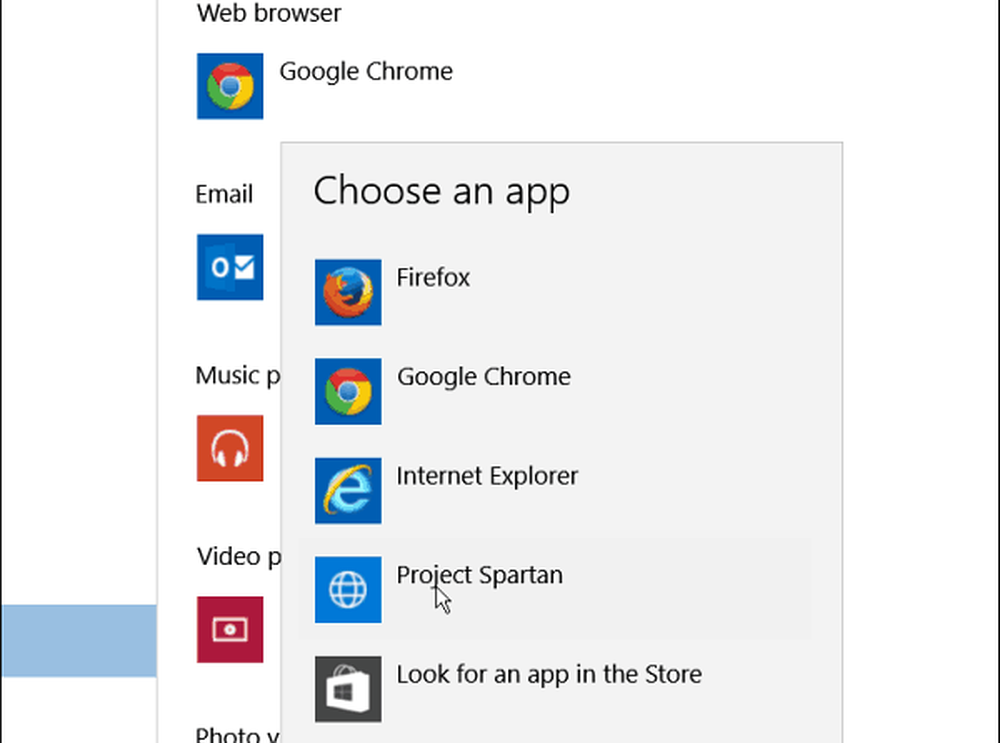Select Look for an app in the Store
1000x743 pixels.
549,675
